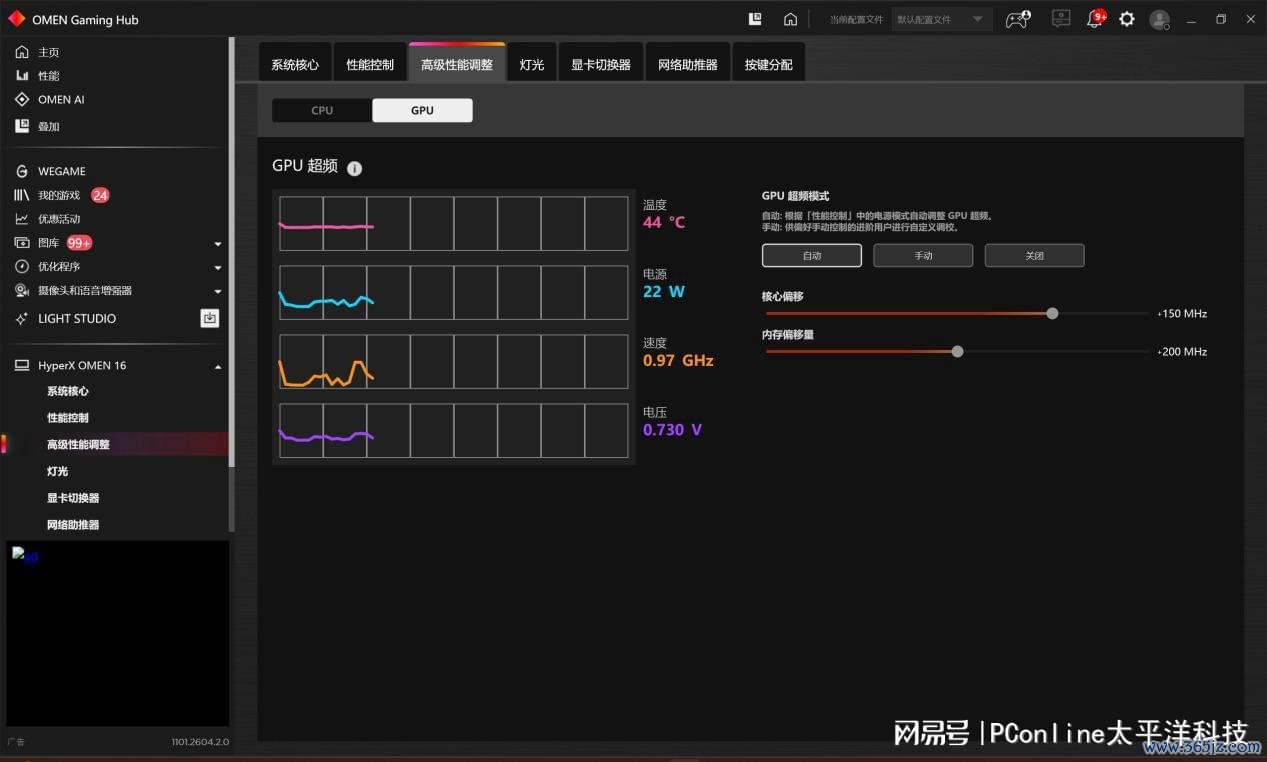Click the LIGHT STUDIO download icon
The width and height of the screenshot is (1267, 762).
(210, 318)
